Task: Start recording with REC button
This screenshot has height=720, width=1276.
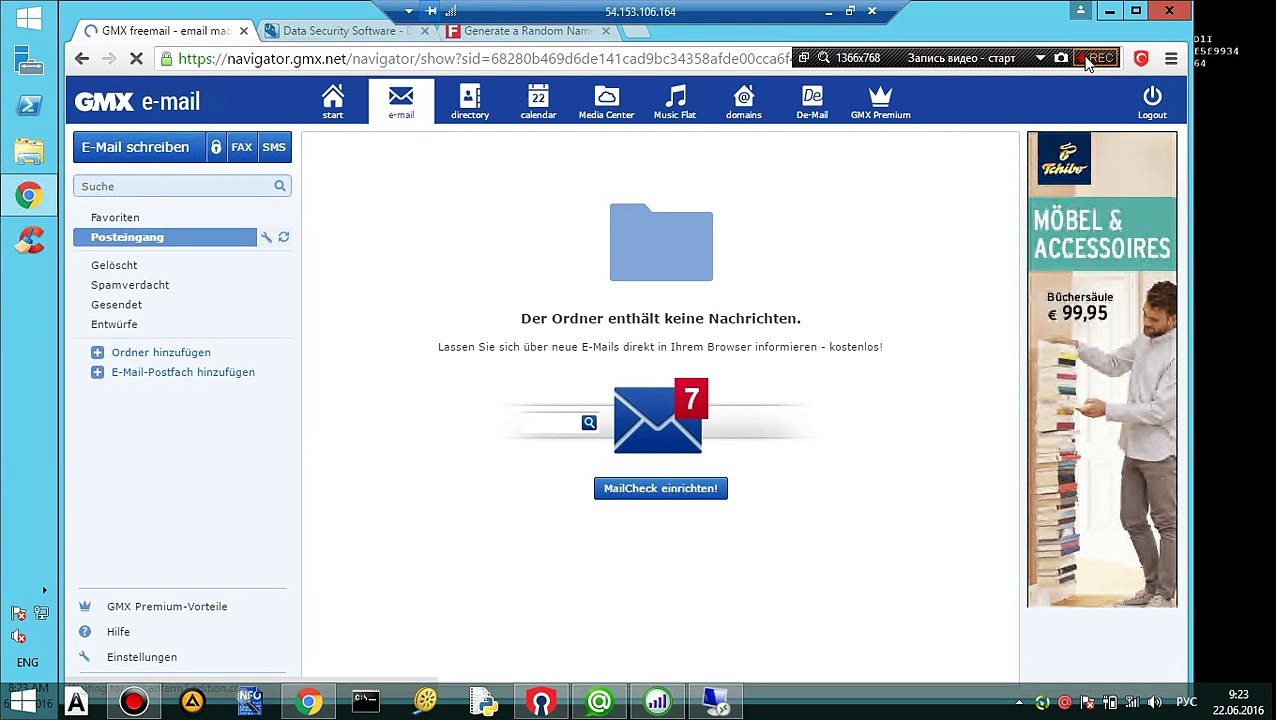Action: [1097, 58]
